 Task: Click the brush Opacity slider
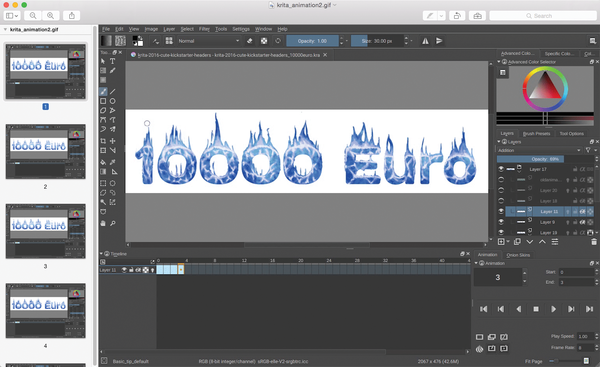pyautogui.click(x=312, y=41)
